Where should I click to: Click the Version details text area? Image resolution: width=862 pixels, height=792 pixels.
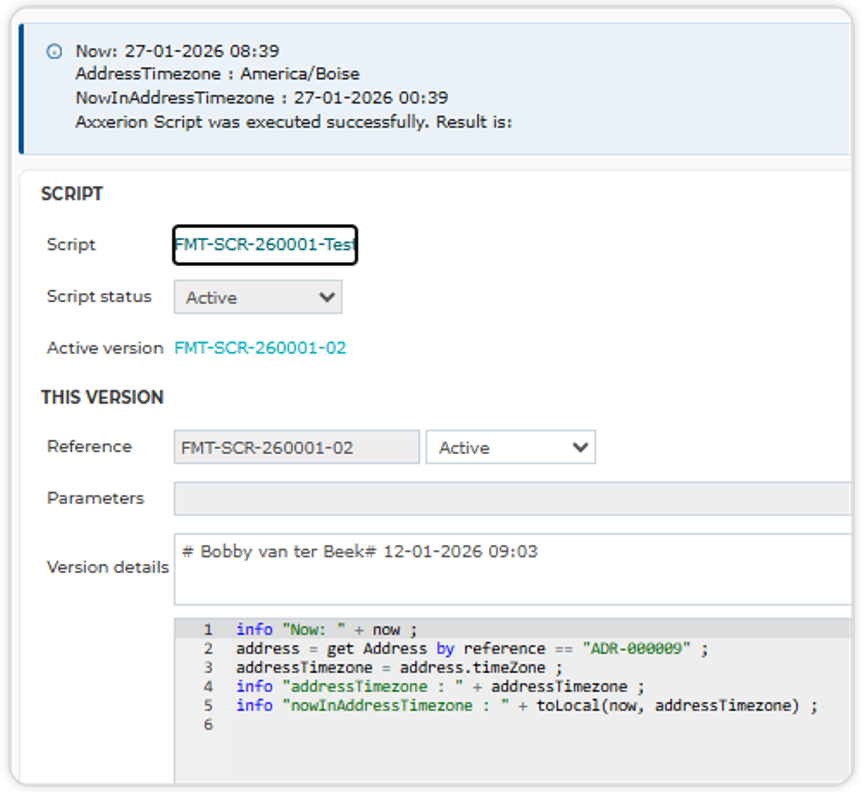click(x=512, y=569)
